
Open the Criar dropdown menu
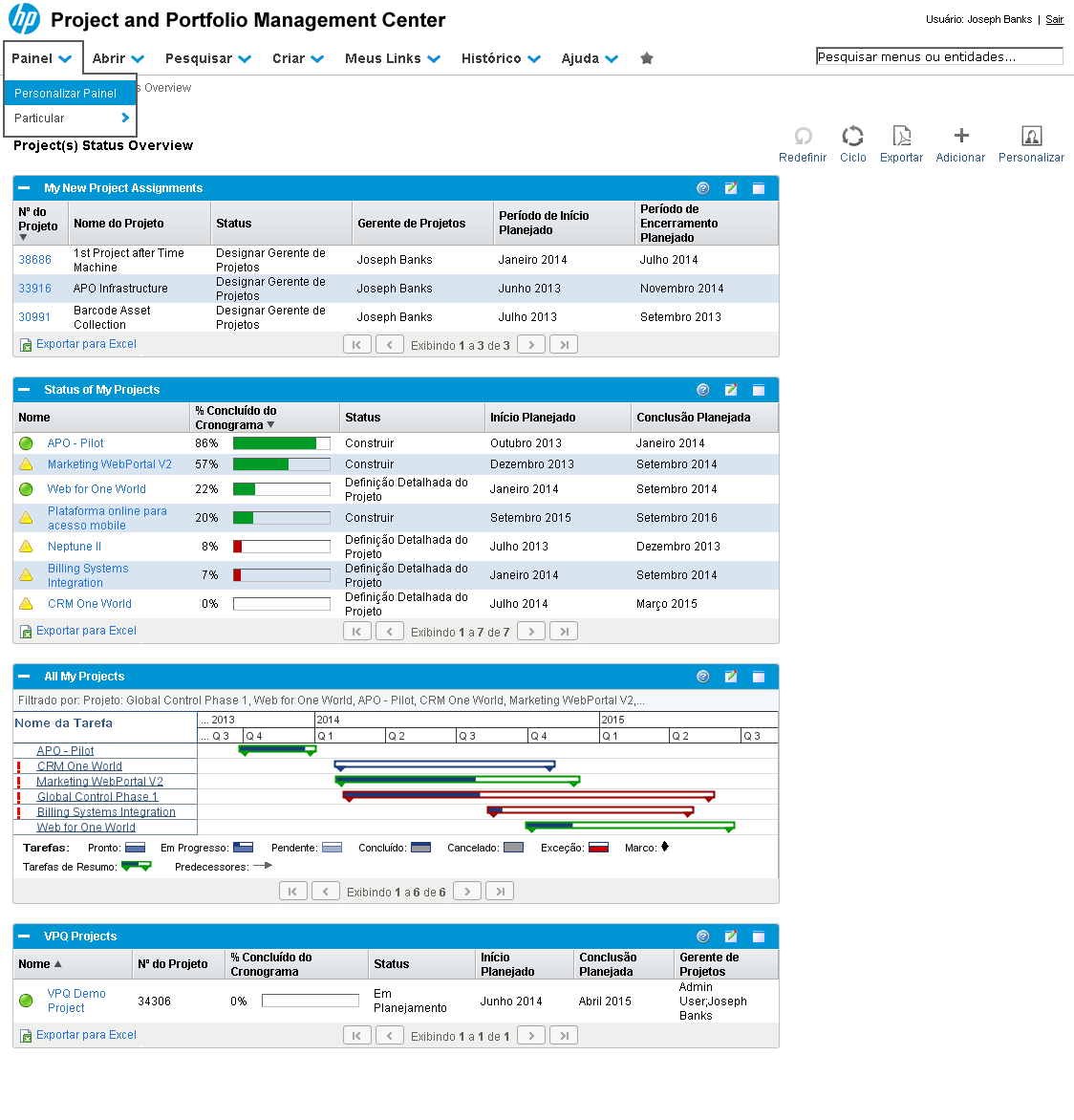click(297, 58)
